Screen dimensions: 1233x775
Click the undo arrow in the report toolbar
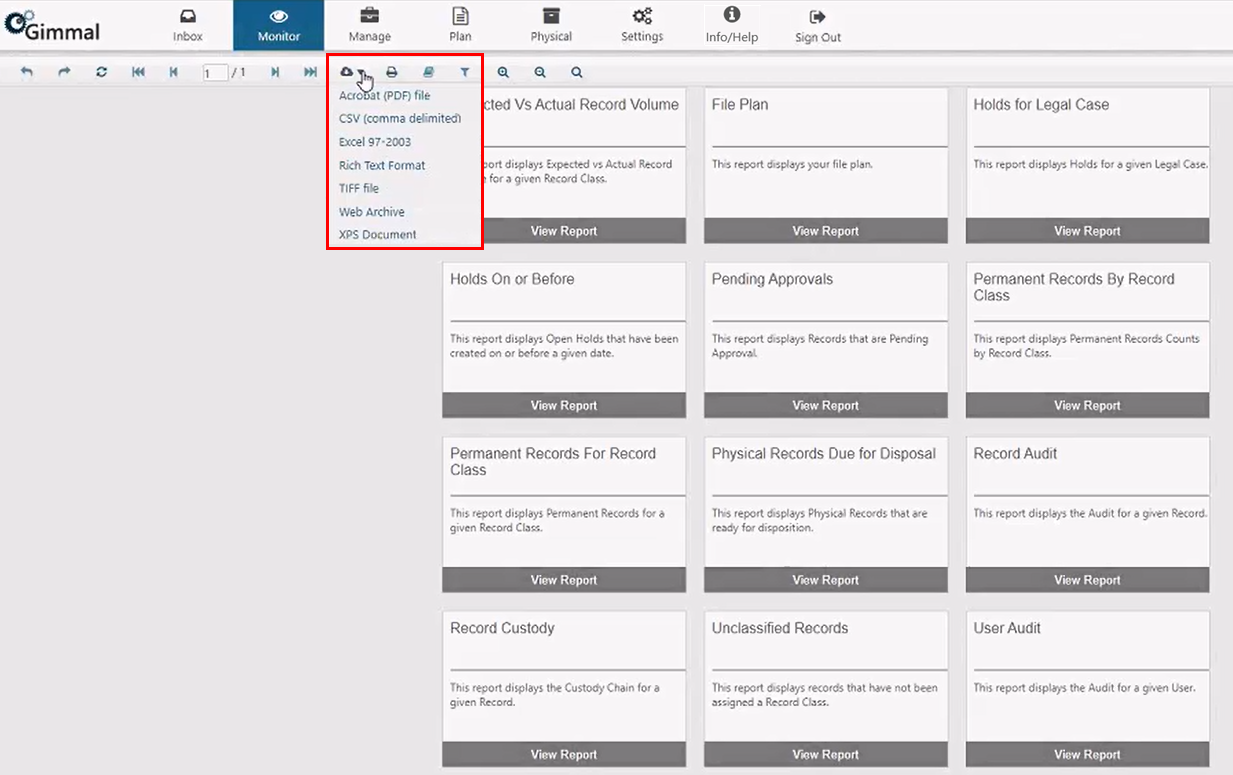click(x=27, y=72)
